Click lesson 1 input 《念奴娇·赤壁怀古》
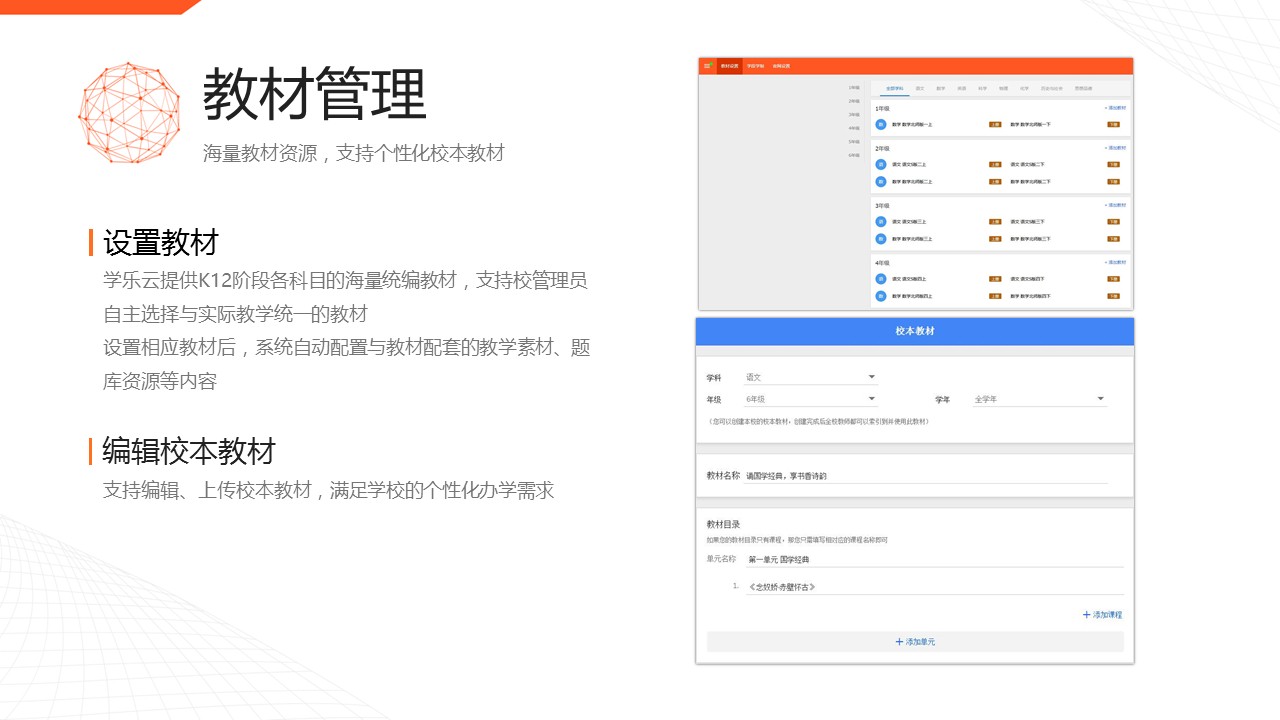The height and width of the screenshot is (720, 1280). point(935,587)
